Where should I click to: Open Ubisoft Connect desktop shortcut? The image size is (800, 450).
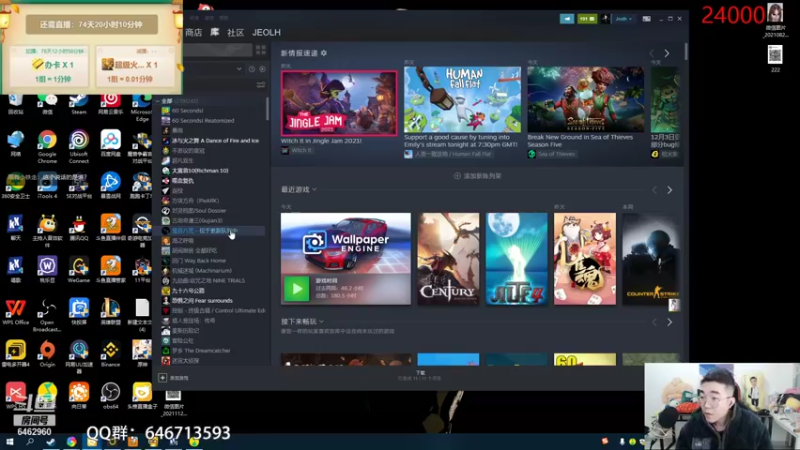79,146
